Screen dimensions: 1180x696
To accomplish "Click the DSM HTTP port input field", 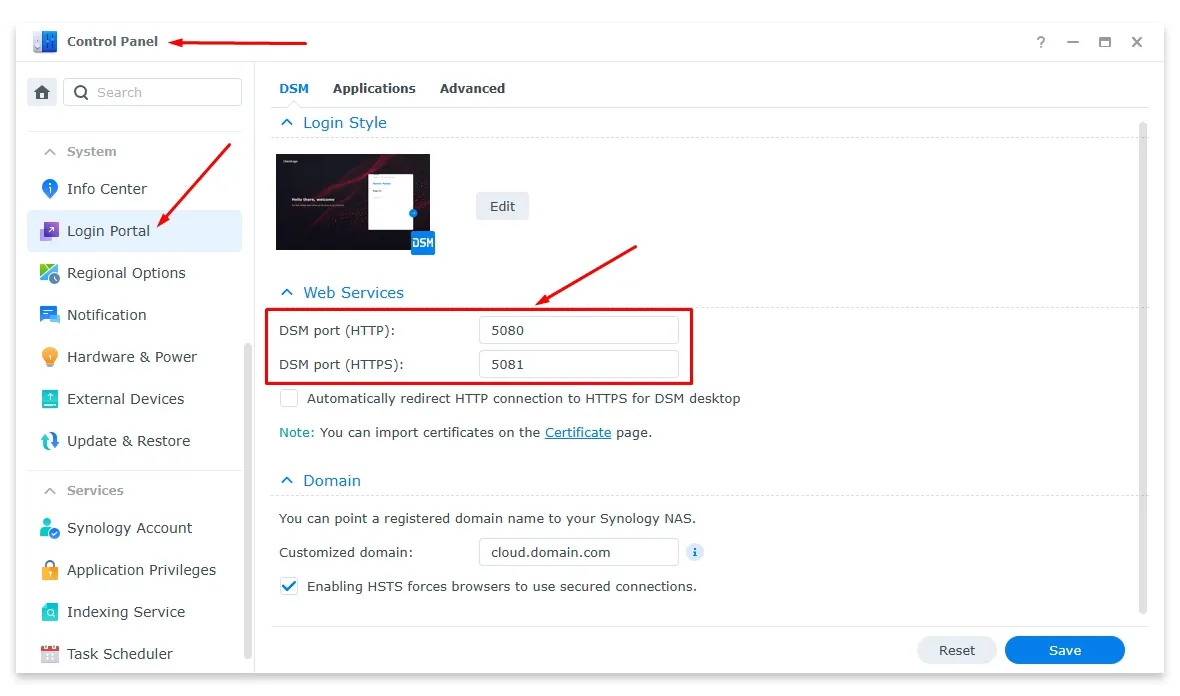I will tap(578, 330).
